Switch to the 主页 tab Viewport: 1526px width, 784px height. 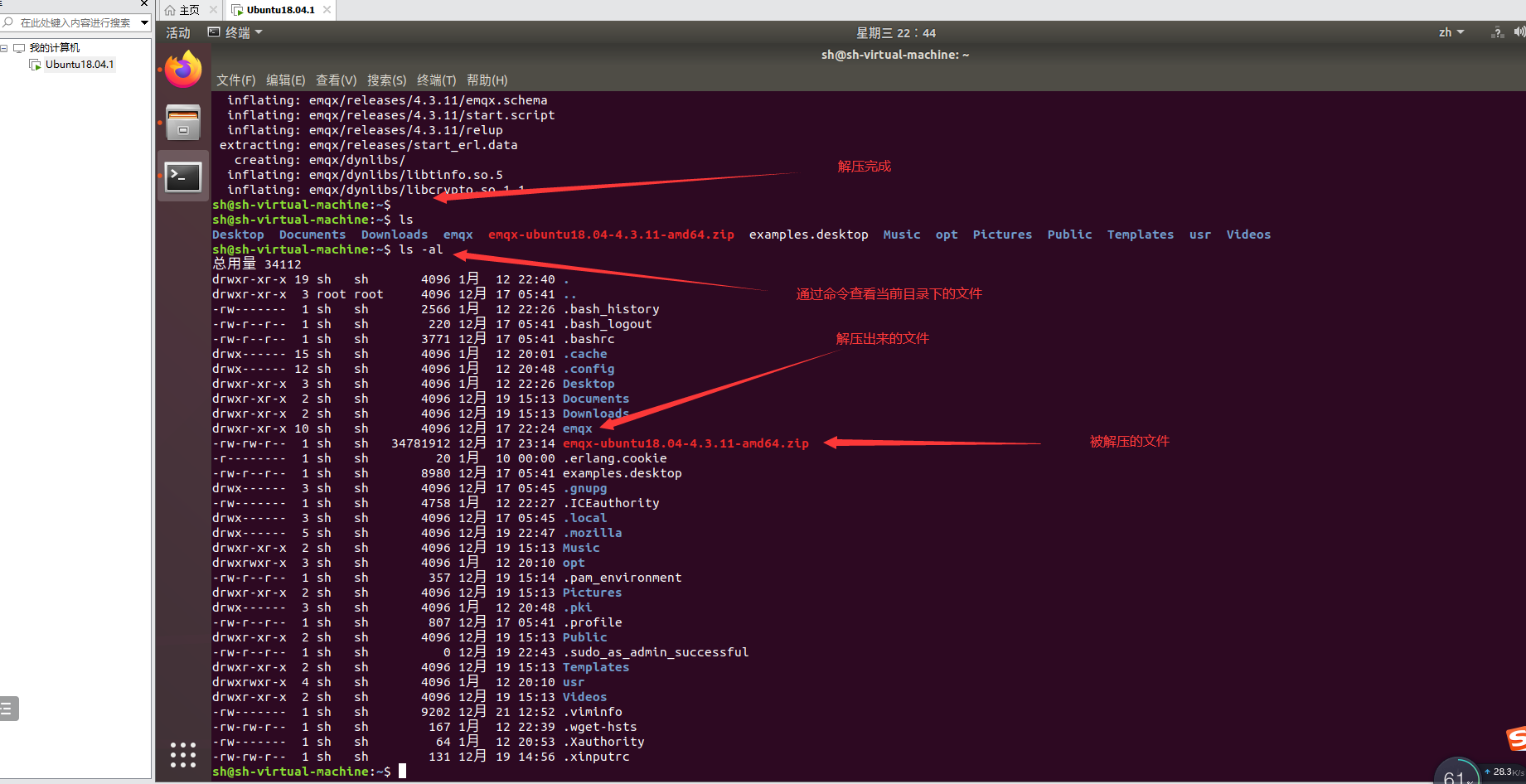(190, 10)
